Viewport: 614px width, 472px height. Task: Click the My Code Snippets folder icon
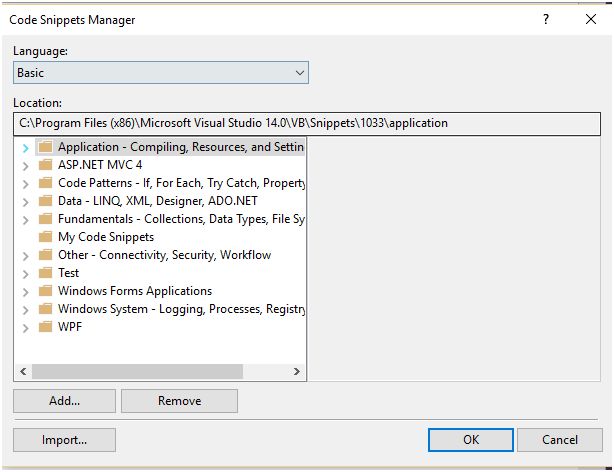pyautogui.click(x=44, y=237)
